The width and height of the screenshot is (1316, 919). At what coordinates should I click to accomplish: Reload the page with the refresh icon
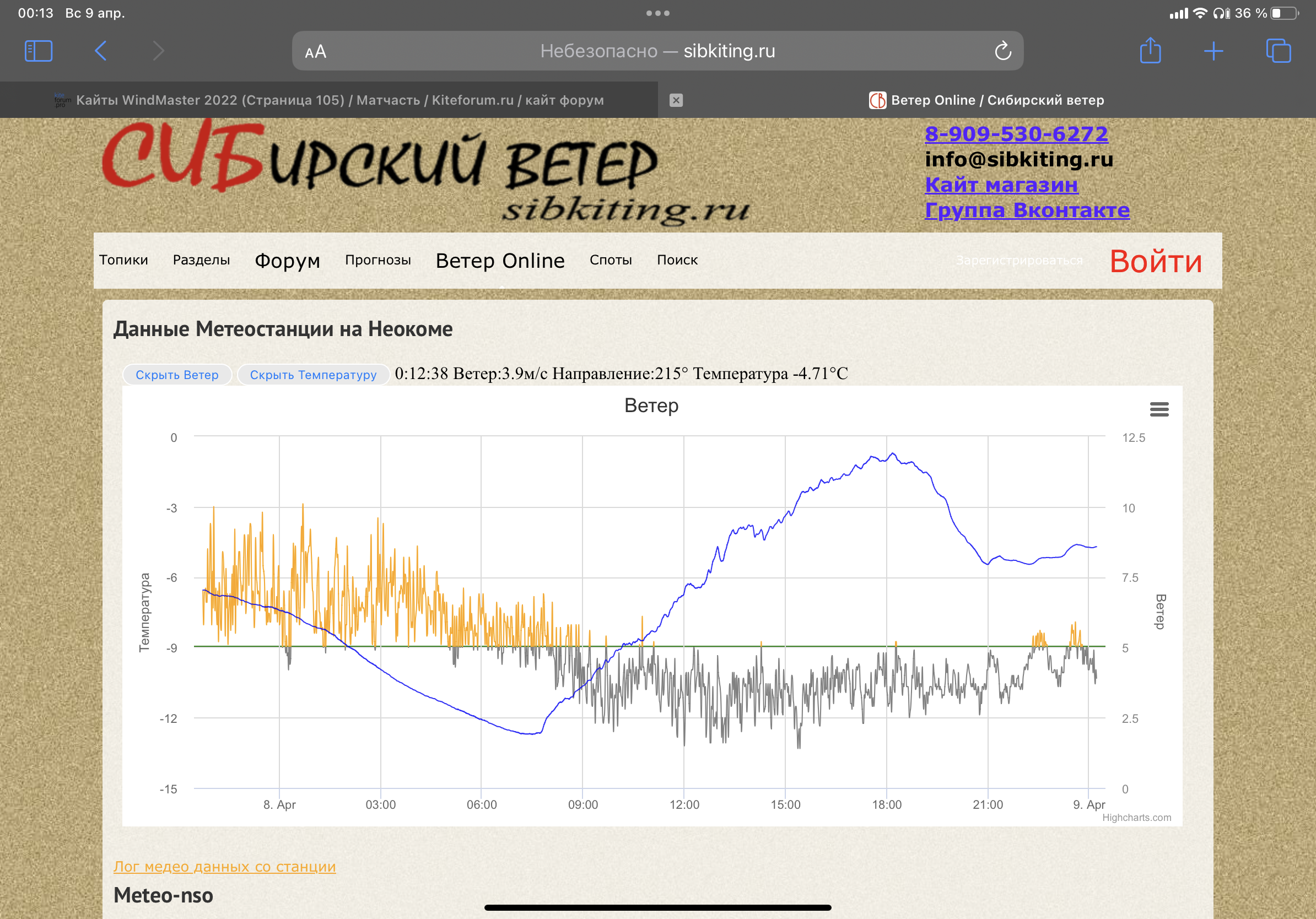1002,51
